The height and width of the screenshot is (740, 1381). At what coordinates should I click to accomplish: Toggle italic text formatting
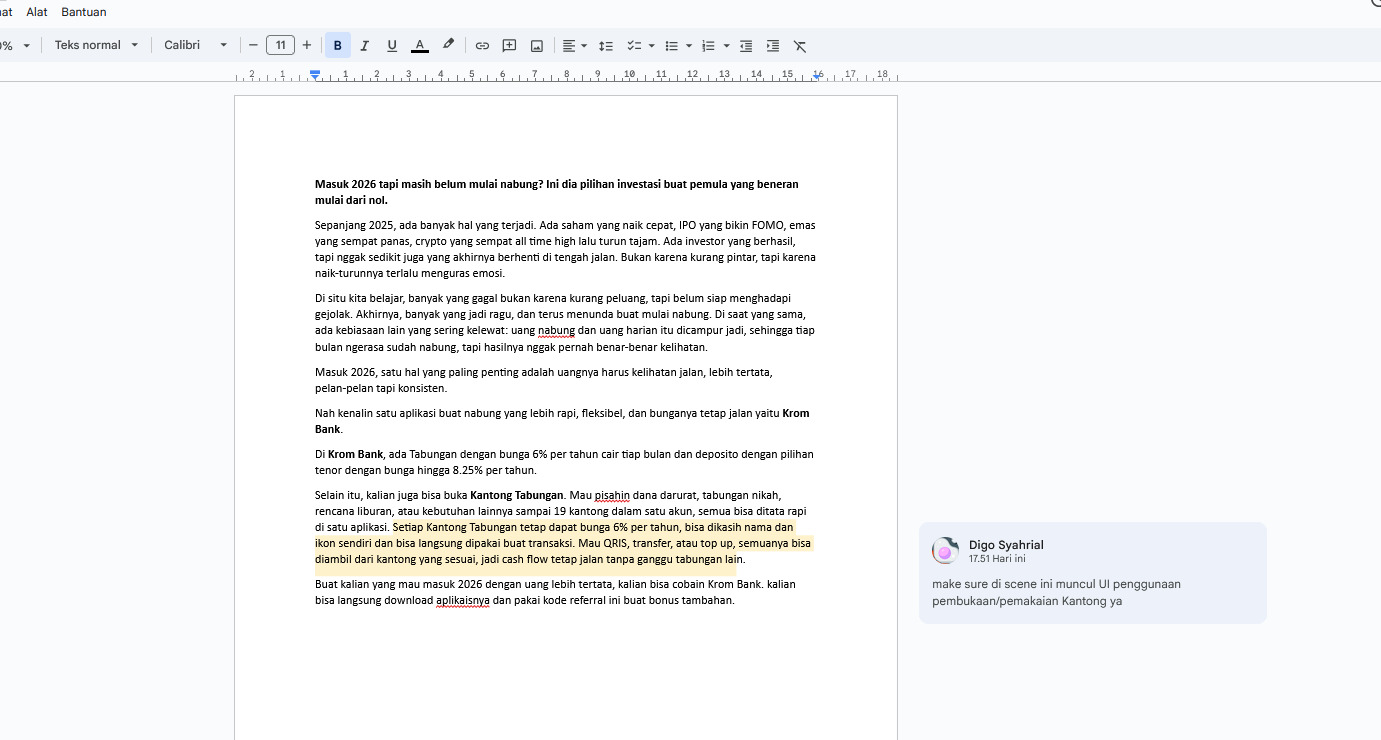(364, 45)
